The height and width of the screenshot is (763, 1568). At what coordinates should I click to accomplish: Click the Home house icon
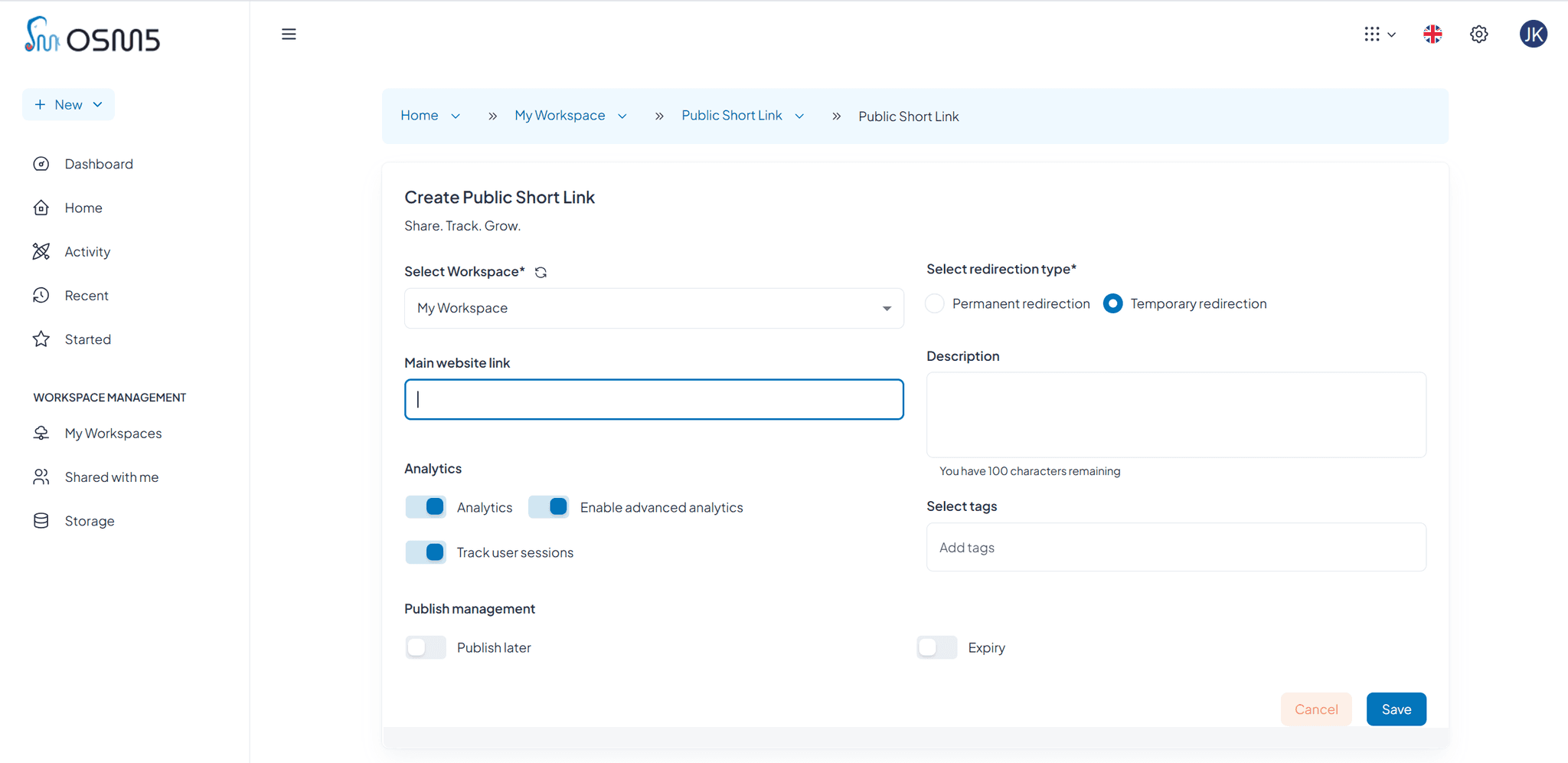(x=41, y=208)
